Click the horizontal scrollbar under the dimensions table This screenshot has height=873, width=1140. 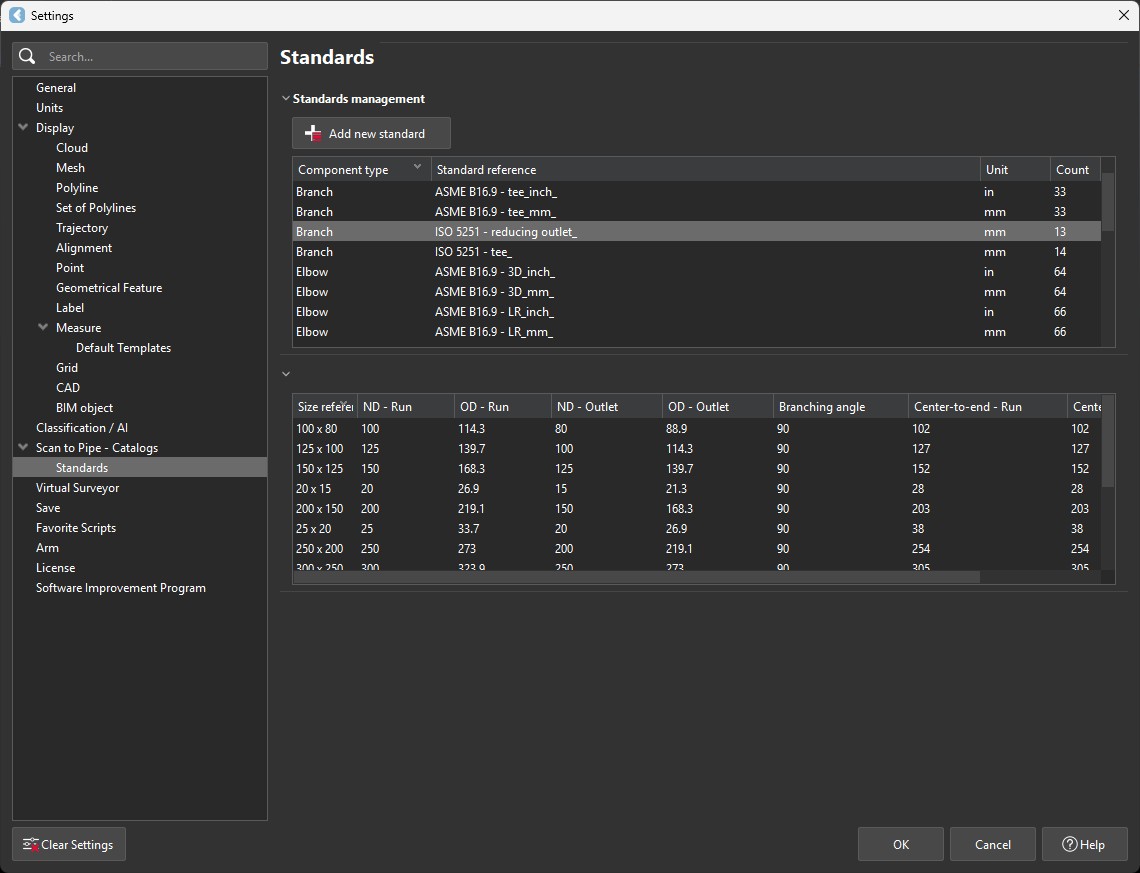coord(630,577)
